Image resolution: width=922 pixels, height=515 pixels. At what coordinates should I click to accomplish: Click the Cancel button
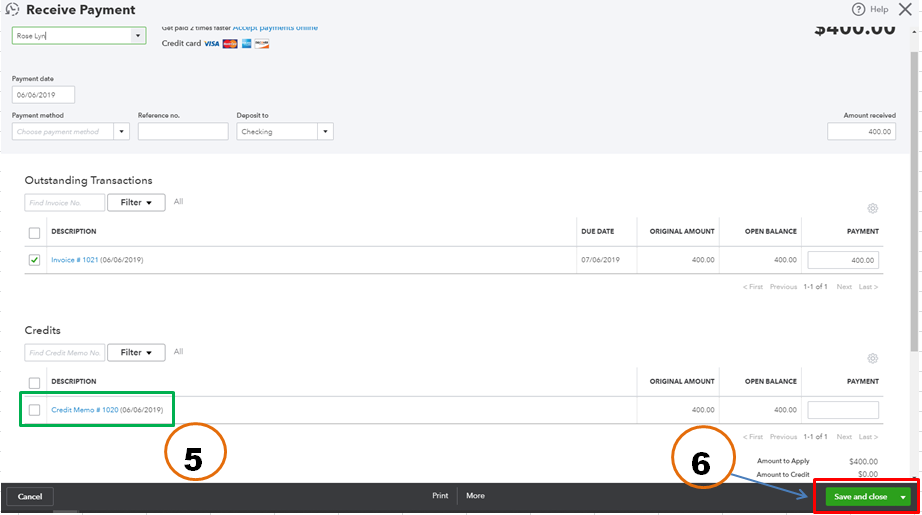30,497
